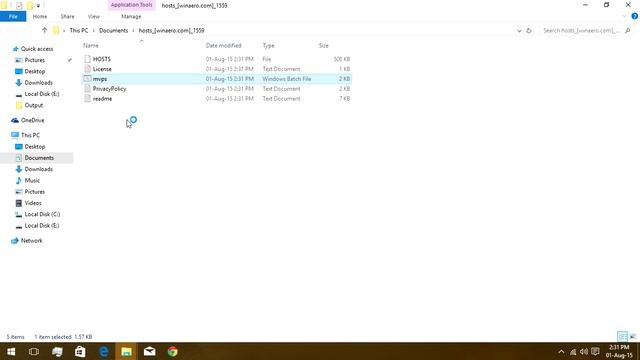This screenshot has width=640, height=360.
Task: Select the readme document icon
Action: (x=87, y=98)
